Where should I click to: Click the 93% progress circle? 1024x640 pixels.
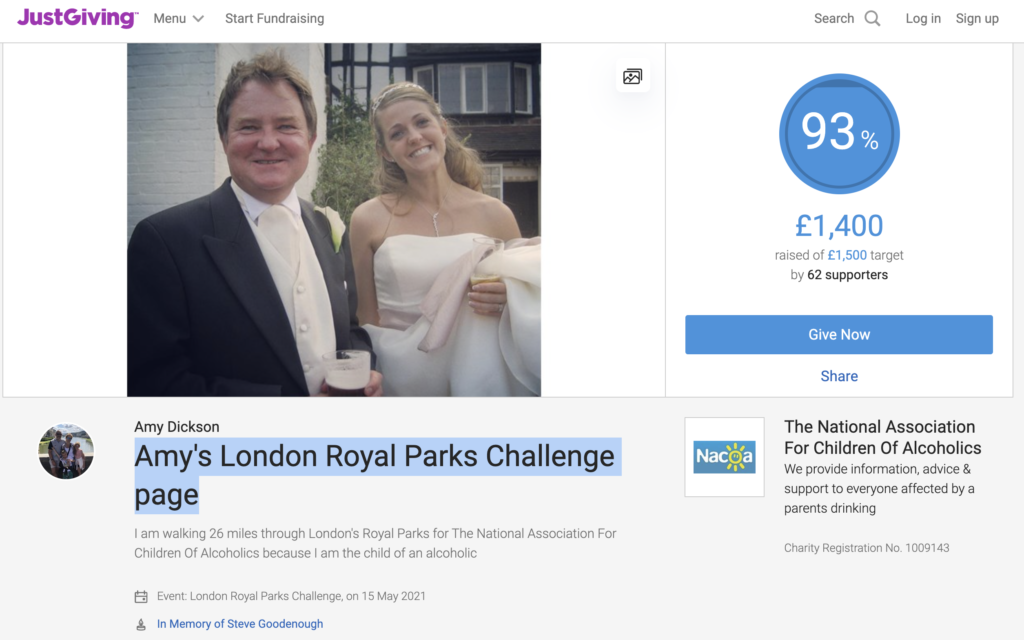[839, 133]
